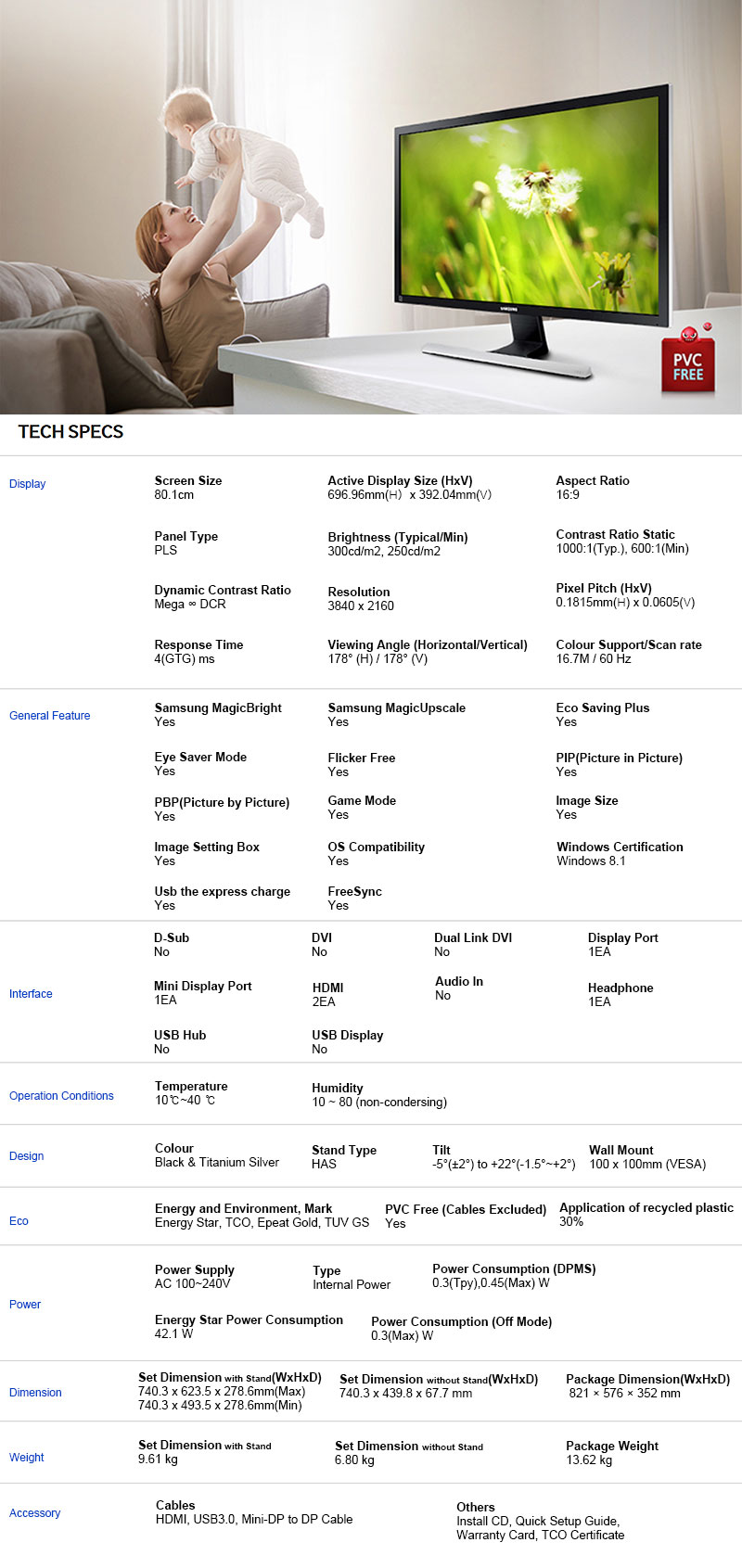The width and height of the screenshot is (742, 1568).
Task: Select the Design category link
Action: tap(26, 1155)
